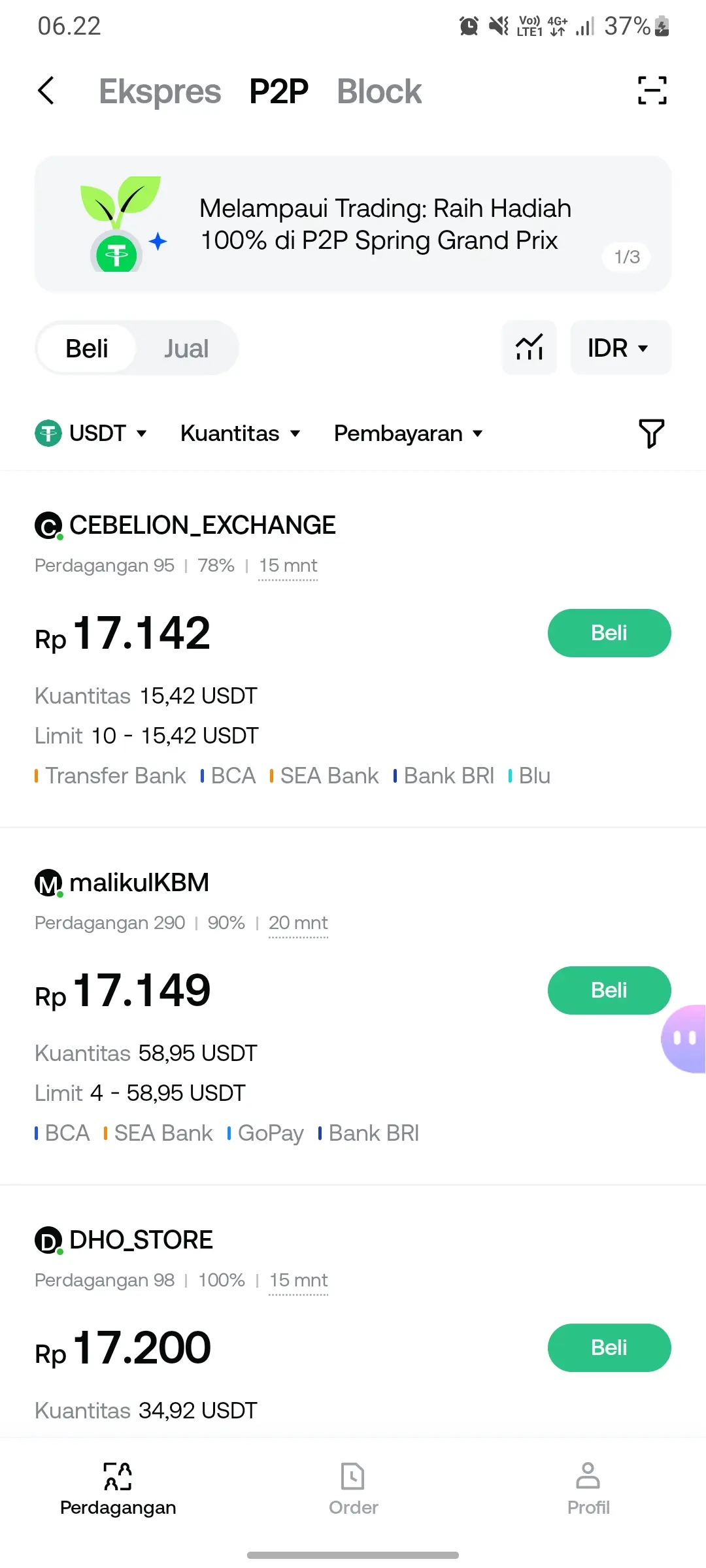Image resolution: width=706 pixels, height=1568 pixels.
Task: Tap Beli button for Rp 17.142 offer
Action: (609, 633)
